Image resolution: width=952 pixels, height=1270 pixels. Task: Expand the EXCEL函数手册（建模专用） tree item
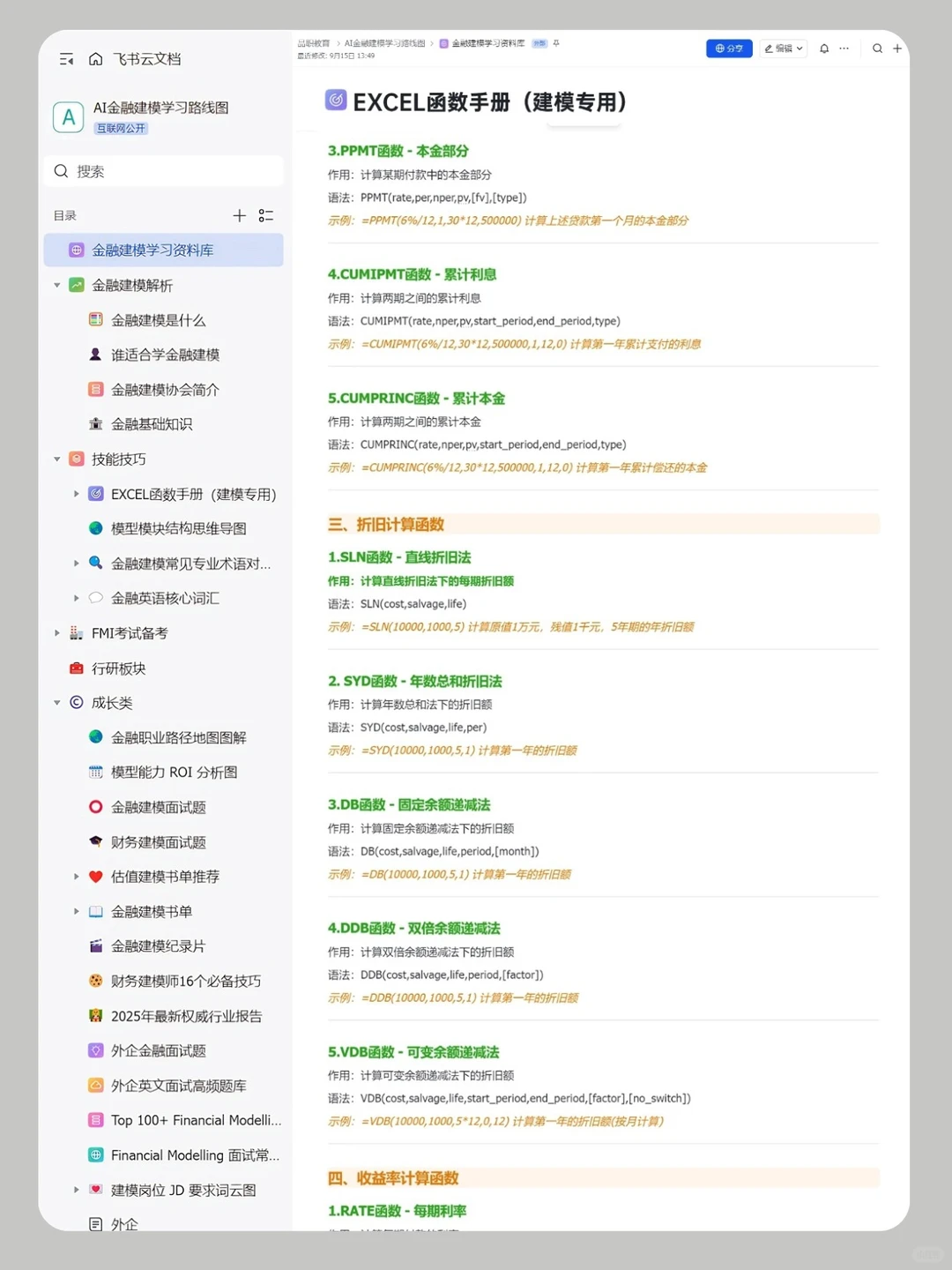pos(77,494)
